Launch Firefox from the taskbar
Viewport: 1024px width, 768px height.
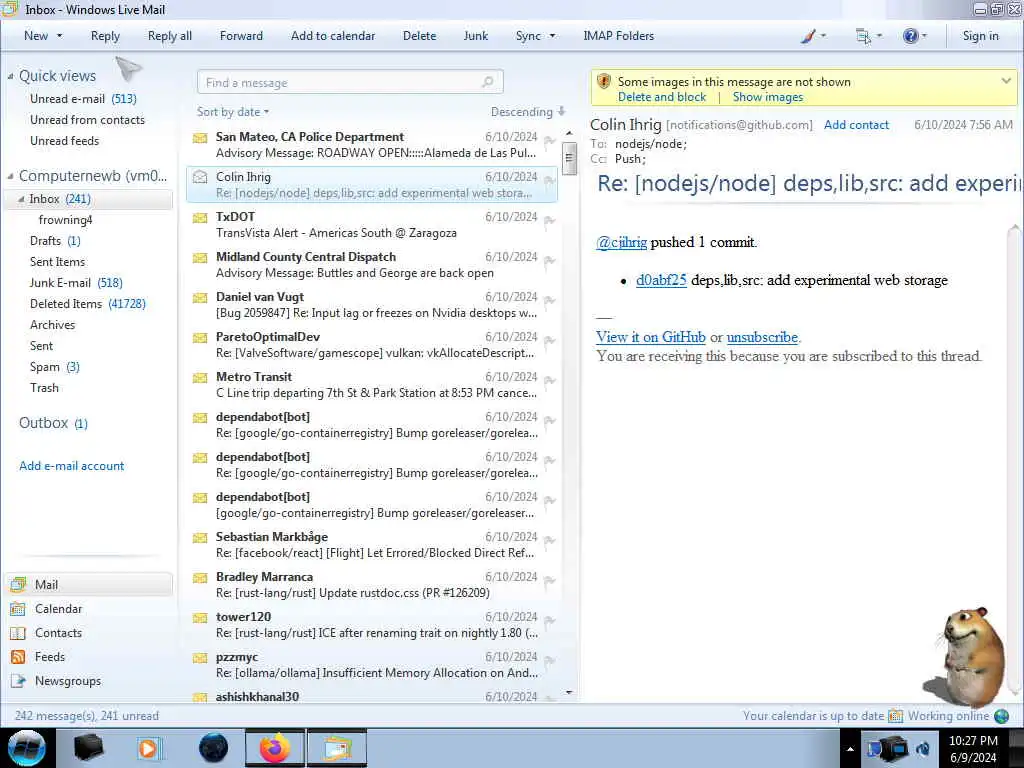[274, 748]
